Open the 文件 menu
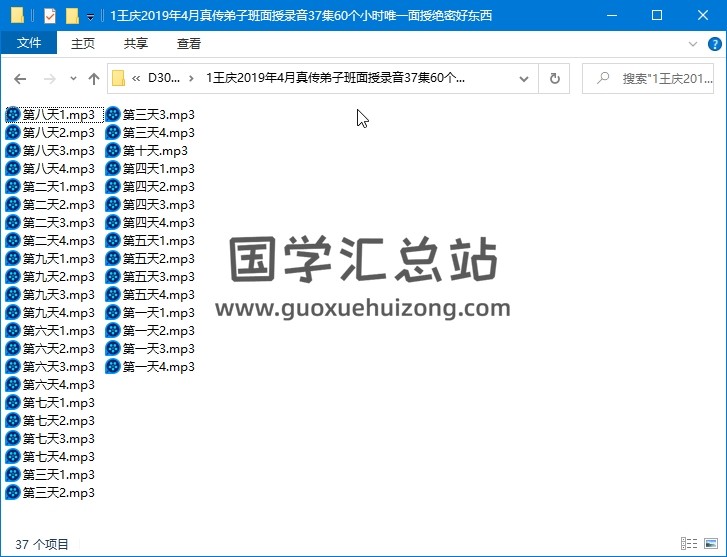Image resolution: width=727 pixels, height=557 pixels. click(x=29, y=43)
